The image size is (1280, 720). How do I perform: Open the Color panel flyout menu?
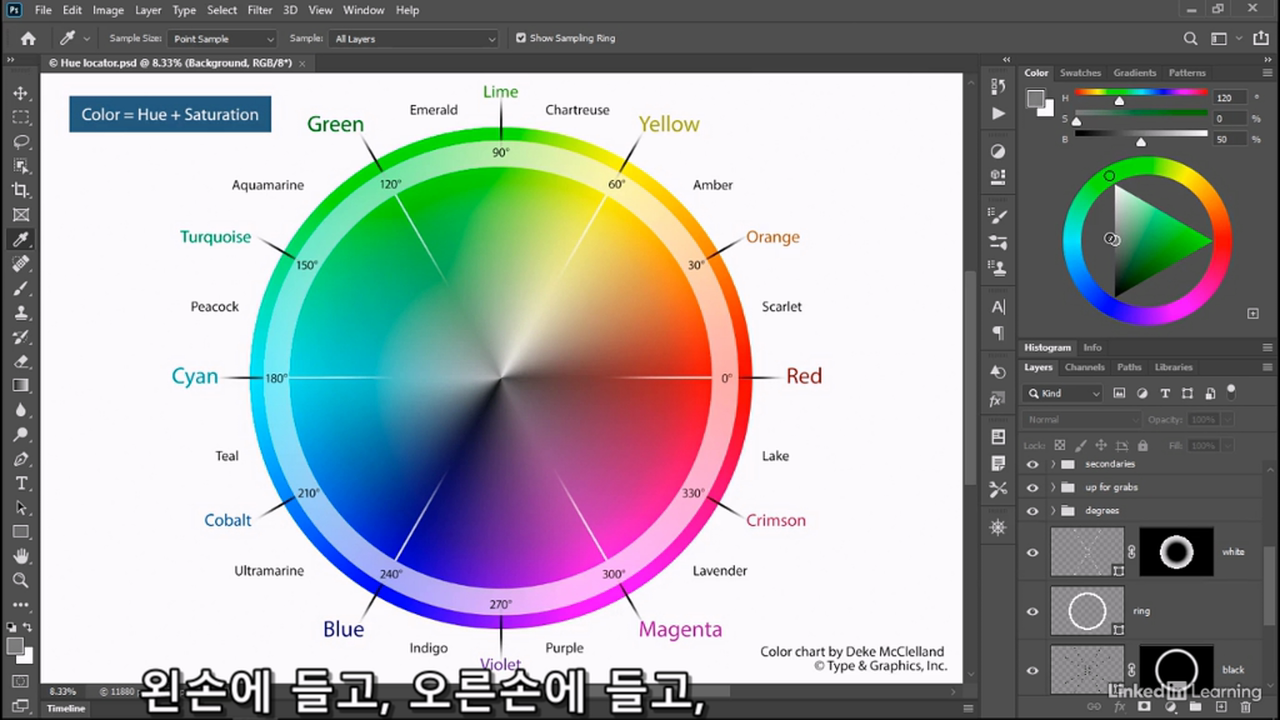pyautogui.click(x=1267, y=73)
